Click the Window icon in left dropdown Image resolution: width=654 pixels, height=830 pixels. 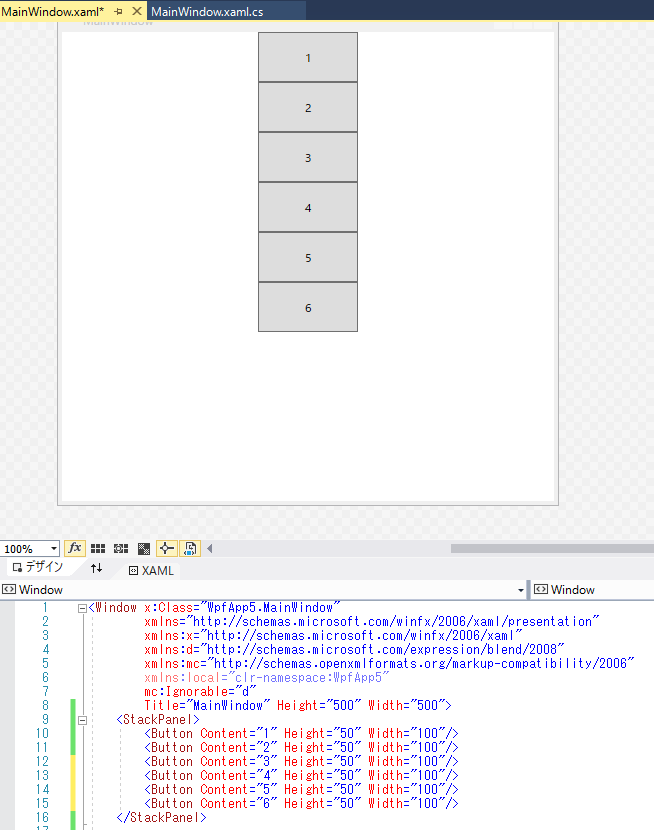[x=8, y=590]
